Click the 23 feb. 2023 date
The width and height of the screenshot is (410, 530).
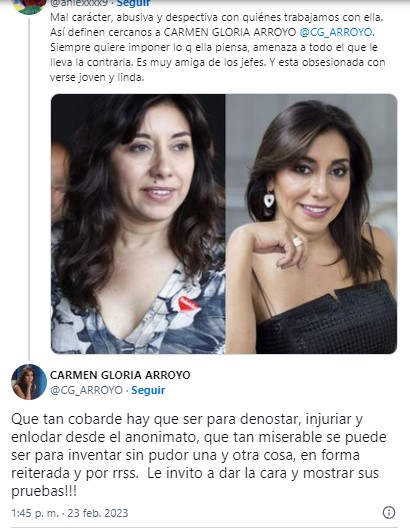point(98,513)
